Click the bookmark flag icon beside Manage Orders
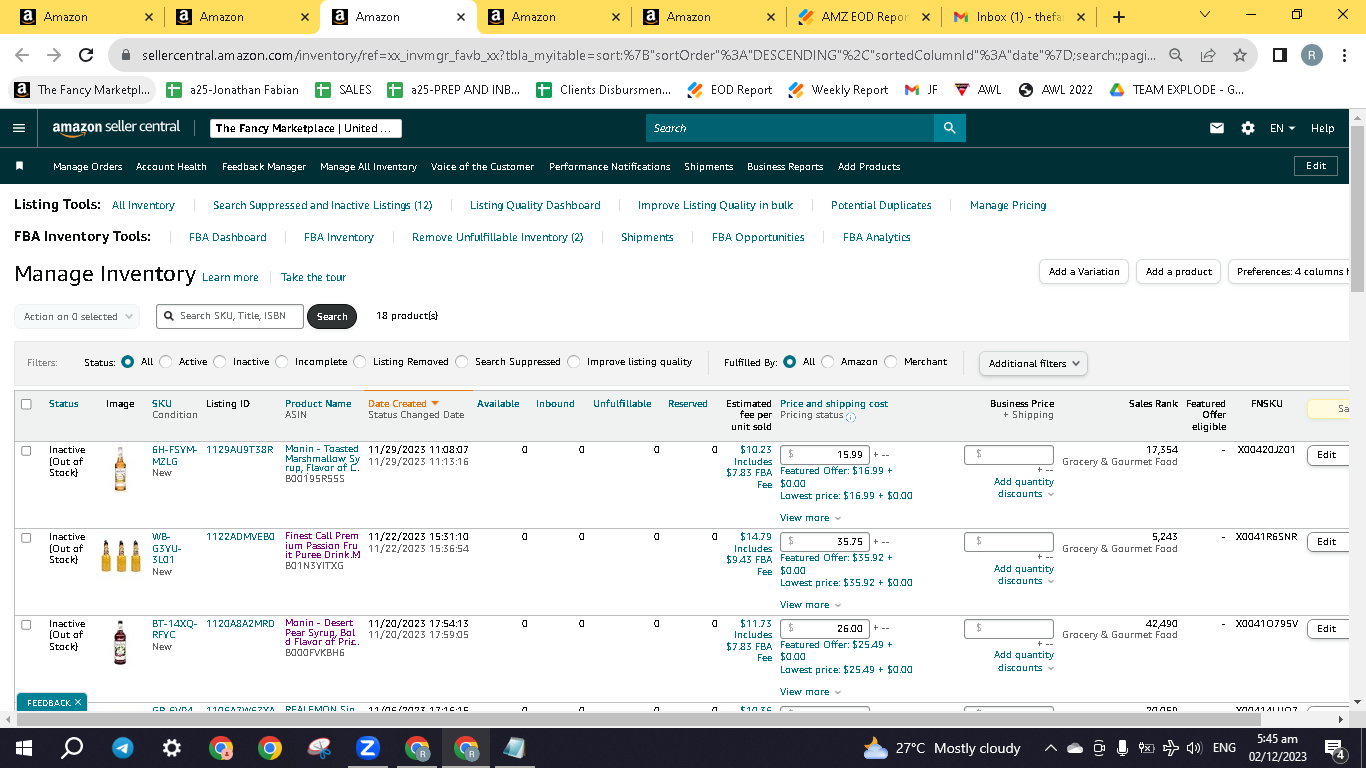The image size is (1366, 768). 19,166
